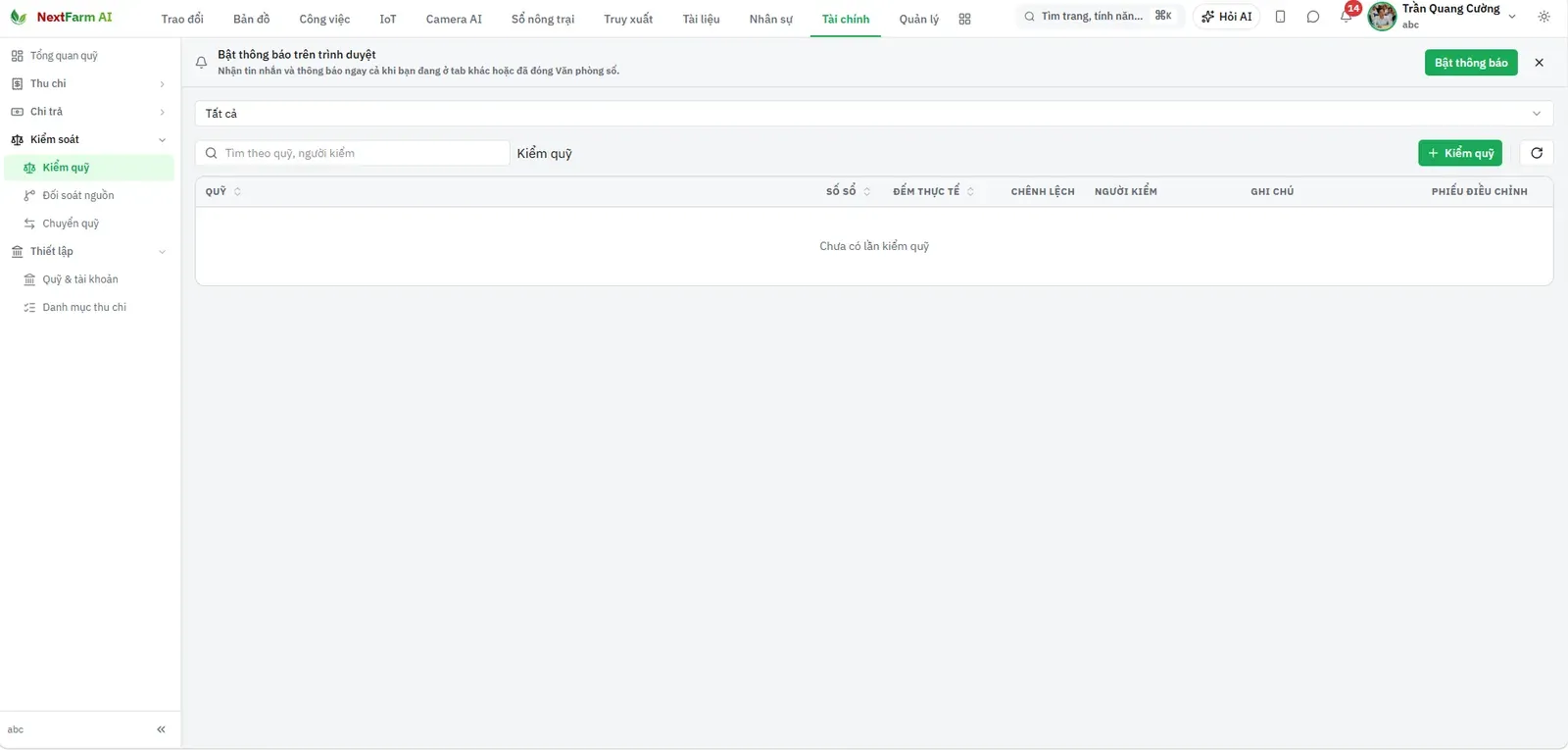Open the Camera AI tab

[454, 19]
